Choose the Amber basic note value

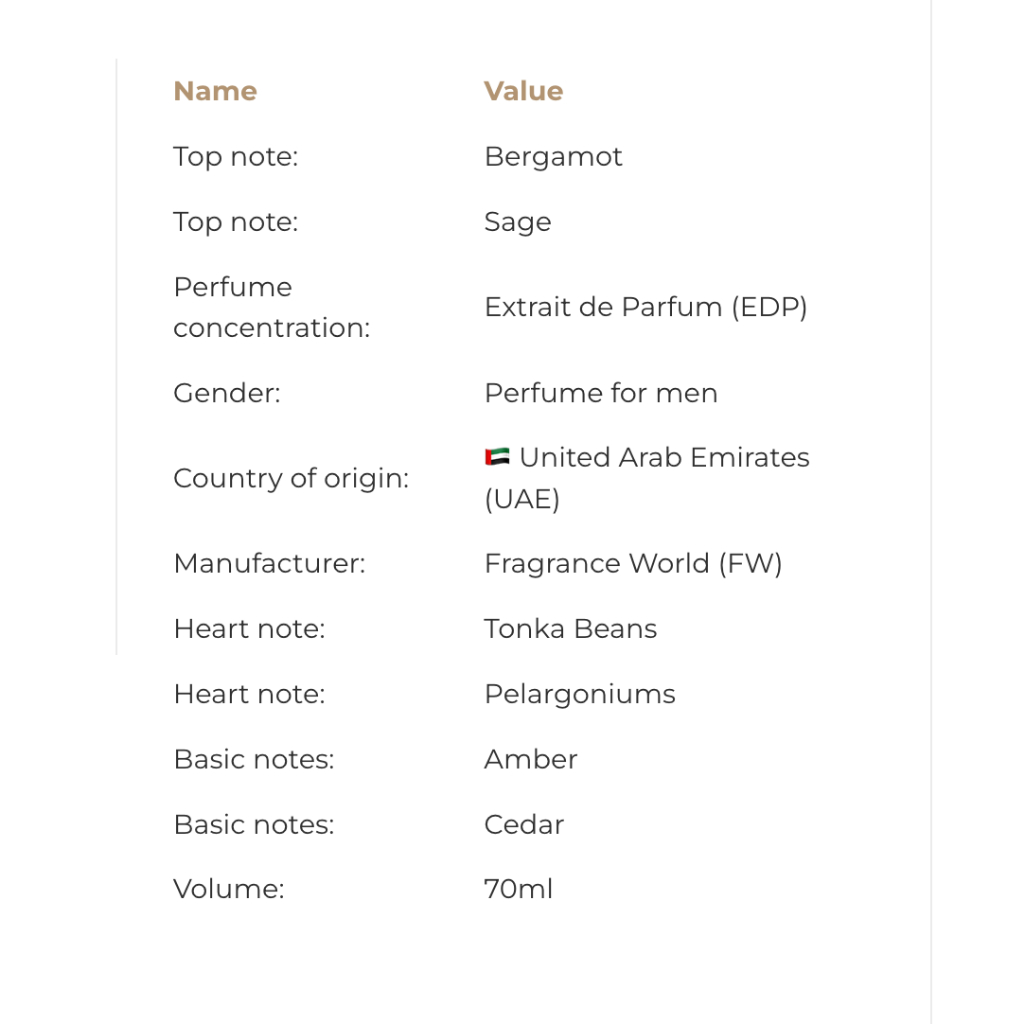click(530, 759)
